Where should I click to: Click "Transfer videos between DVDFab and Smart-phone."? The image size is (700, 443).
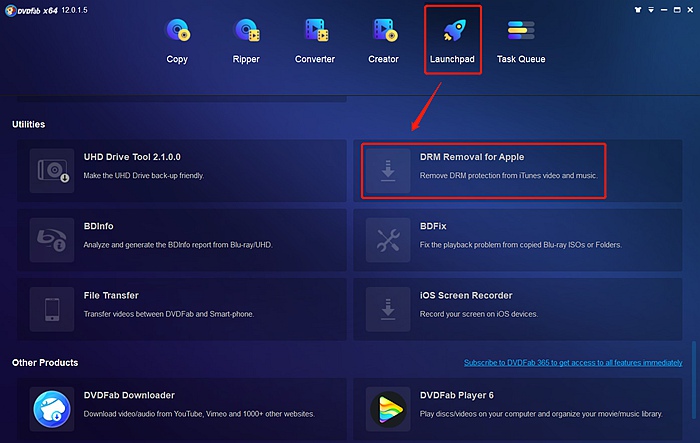click(169, 314)
